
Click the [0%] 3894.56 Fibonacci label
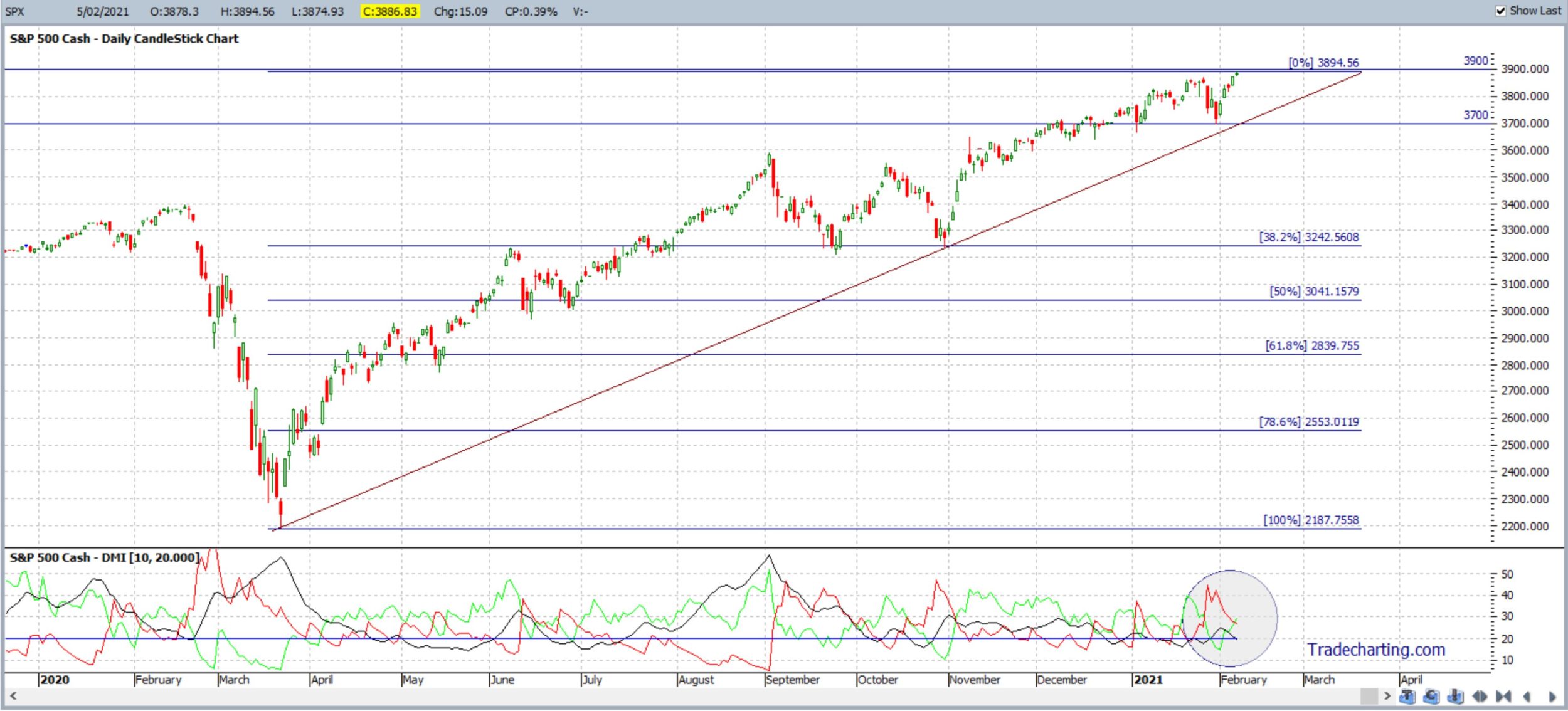click(x=1323, y=63)
